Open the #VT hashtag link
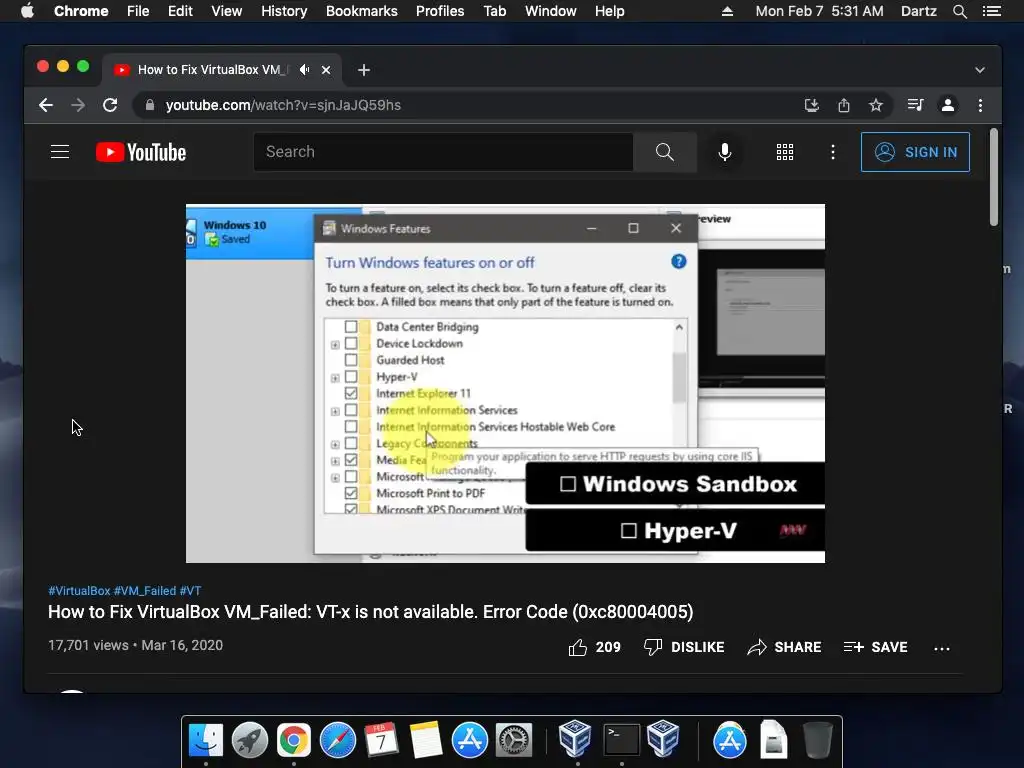 [191, 591]
